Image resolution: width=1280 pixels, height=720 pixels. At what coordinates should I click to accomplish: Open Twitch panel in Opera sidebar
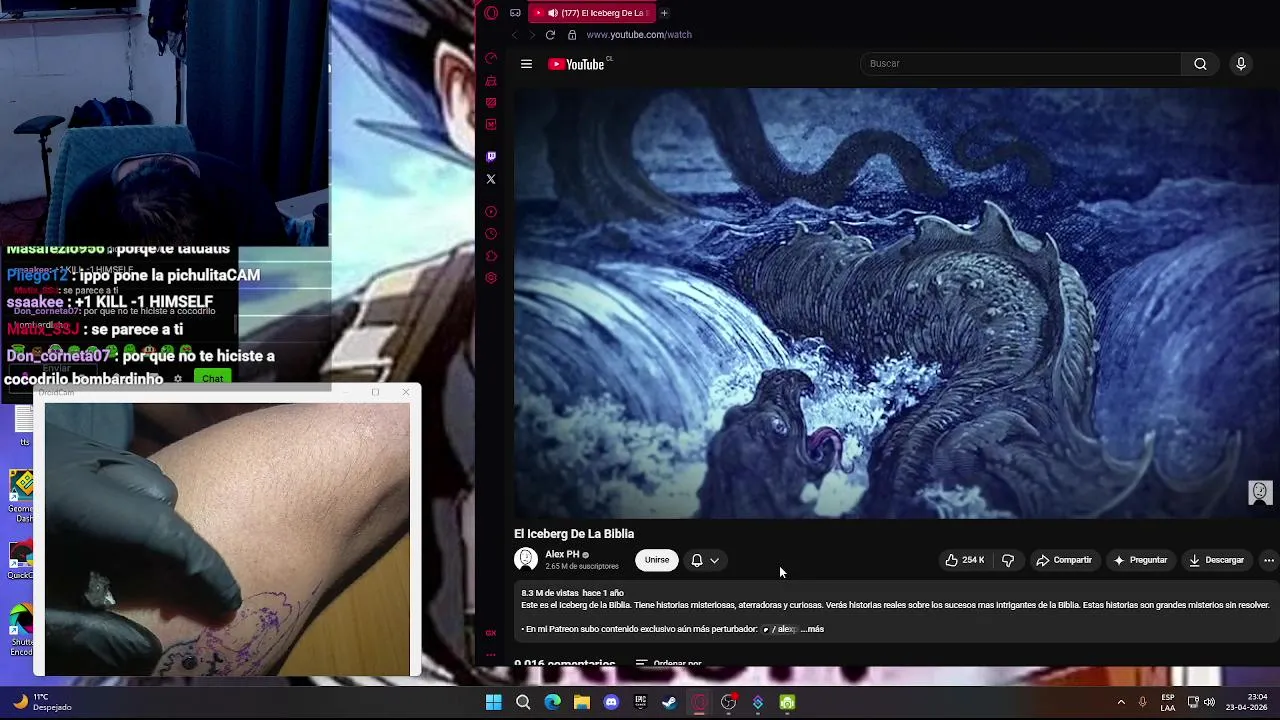(491, 157)
